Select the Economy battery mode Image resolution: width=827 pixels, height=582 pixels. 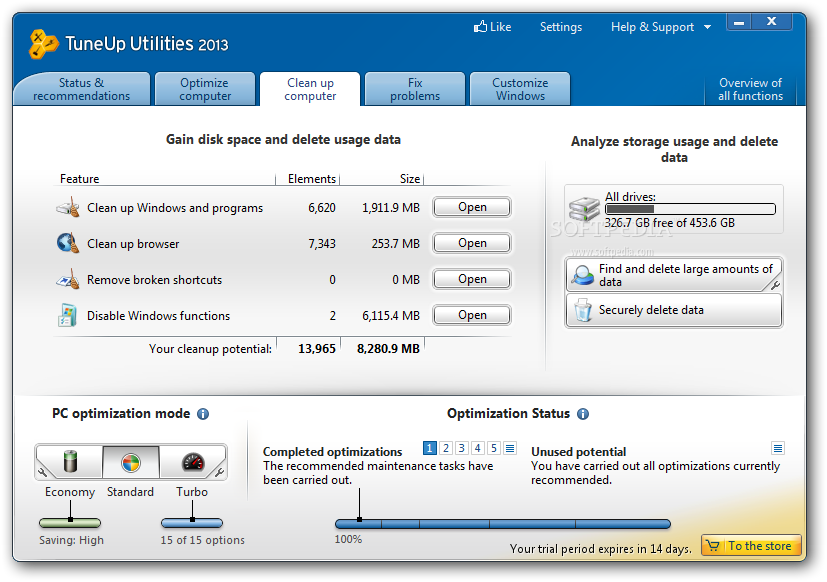[70, 462]
